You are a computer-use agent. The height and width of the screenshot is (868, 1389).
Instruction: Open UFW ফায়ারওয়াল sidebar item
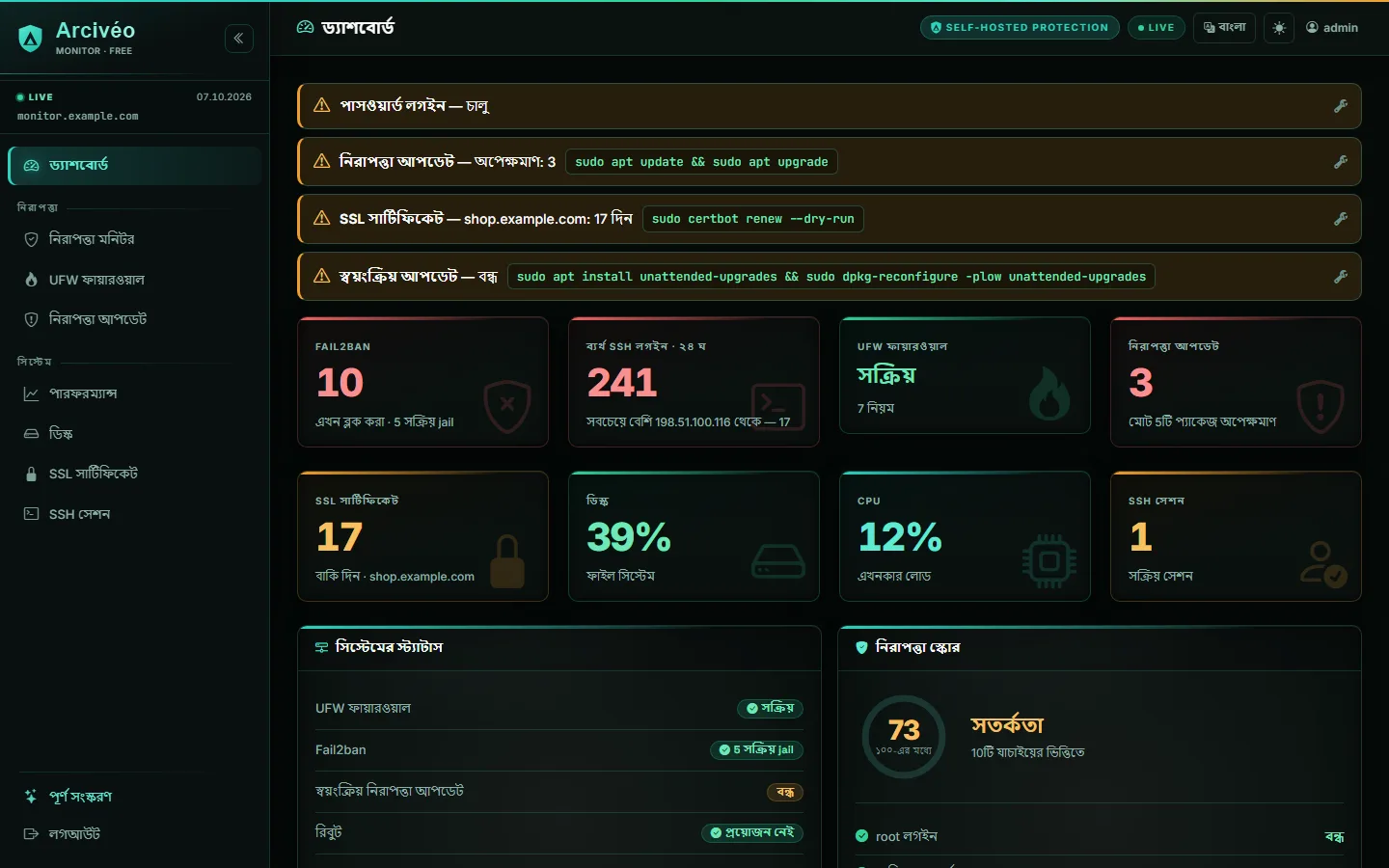click(x=135, y=280)
